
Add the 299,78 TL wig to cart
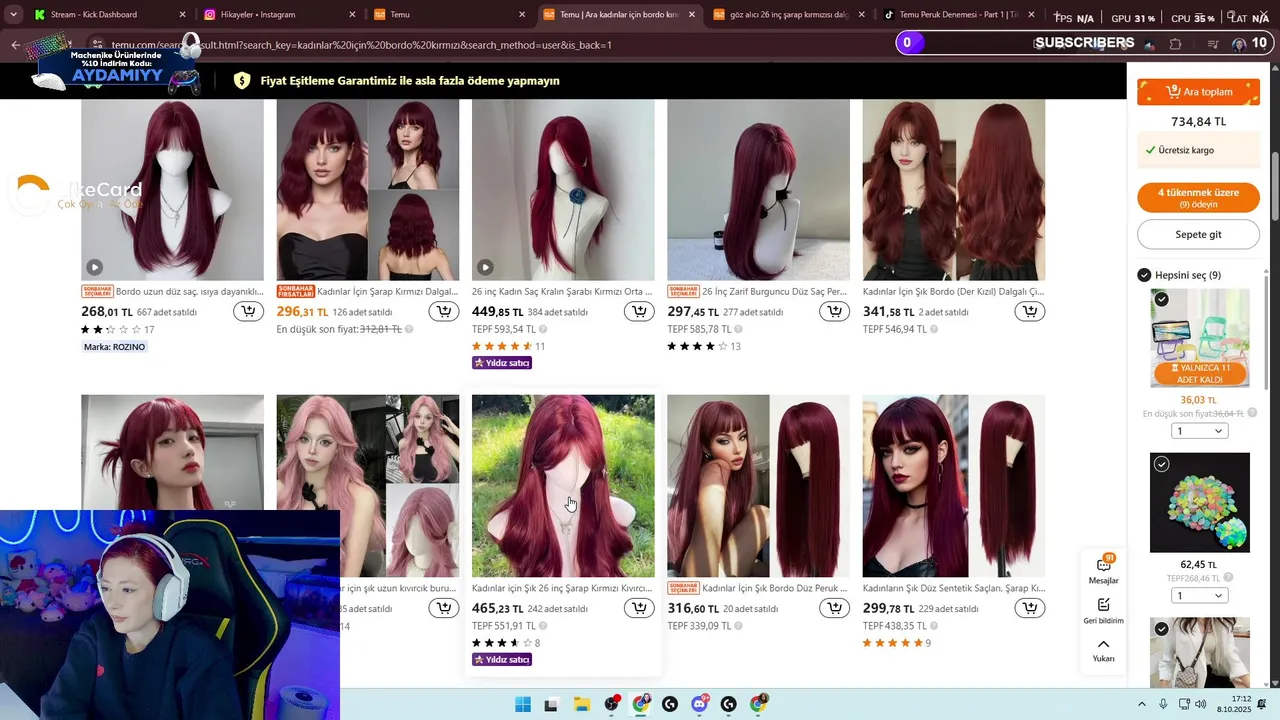tap(1030, 608)
